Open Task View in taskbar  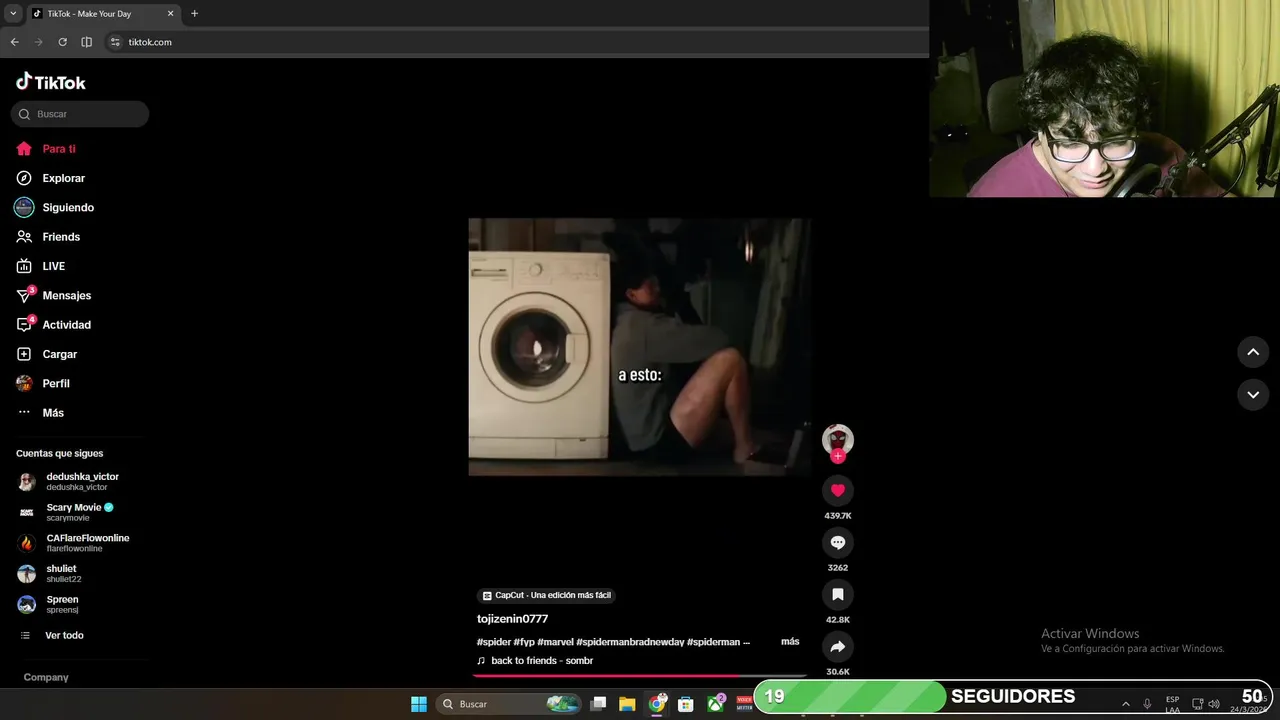tap(598, 704)
